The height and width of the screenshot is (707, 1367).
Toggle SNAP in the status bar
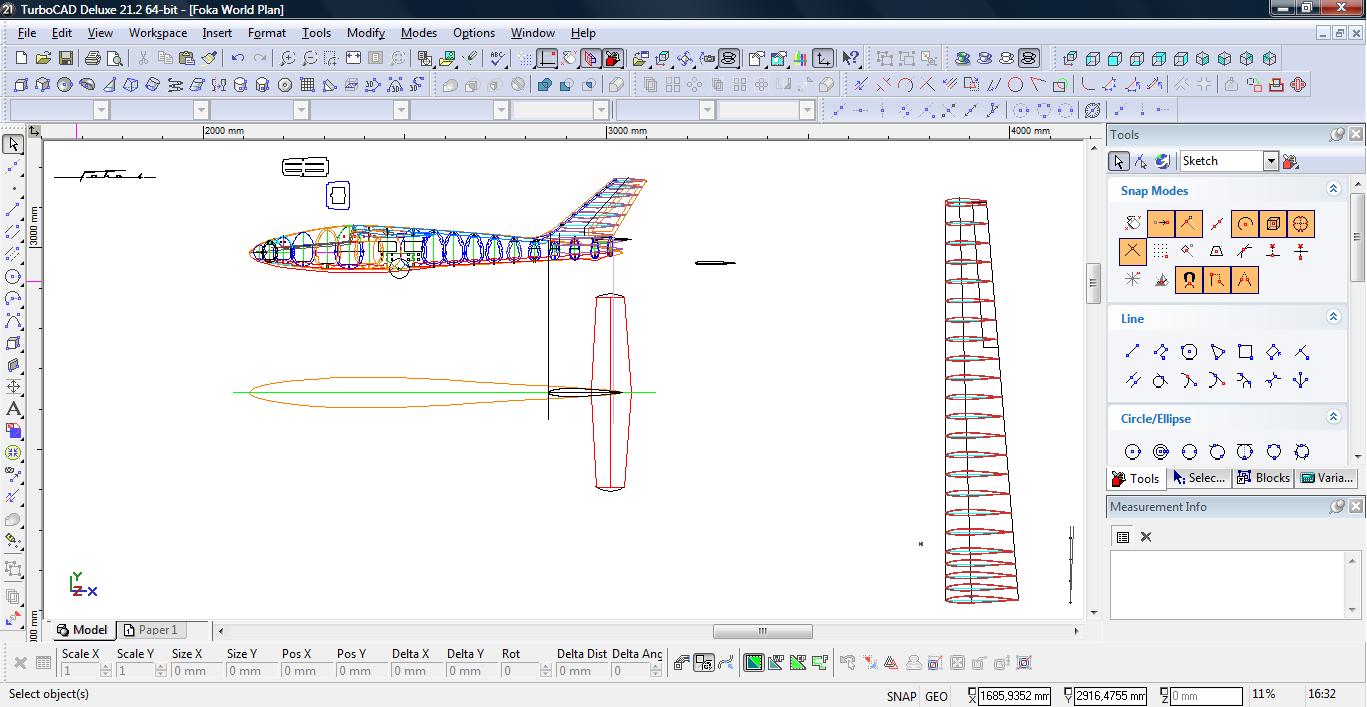900,696
